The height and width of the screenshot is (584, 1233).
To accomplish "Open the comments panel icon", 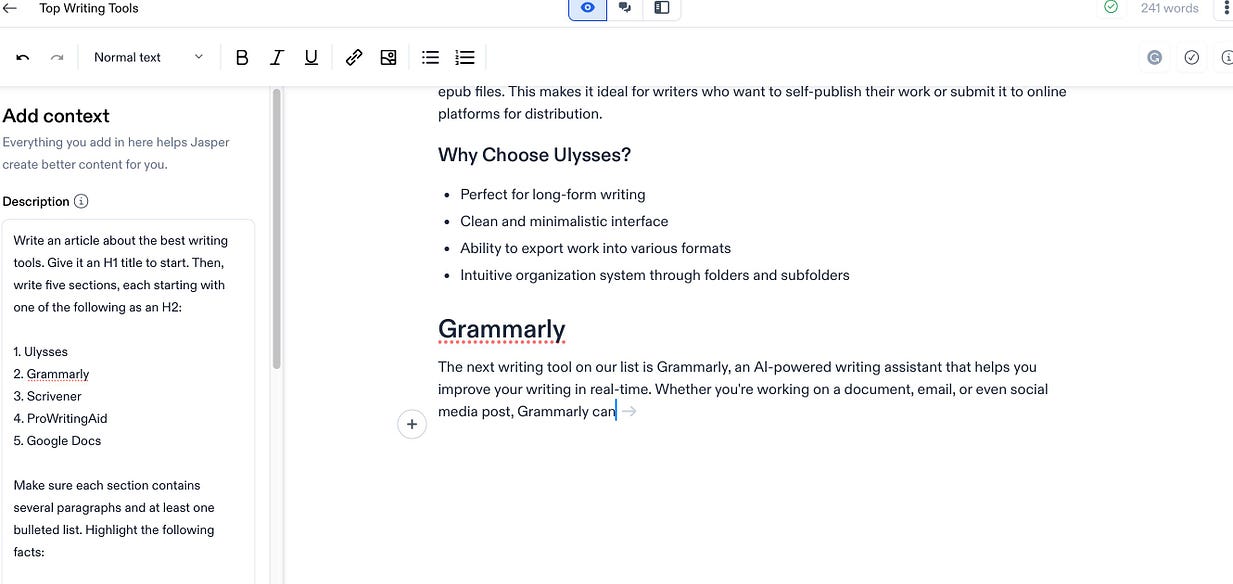I will point(625,8).
